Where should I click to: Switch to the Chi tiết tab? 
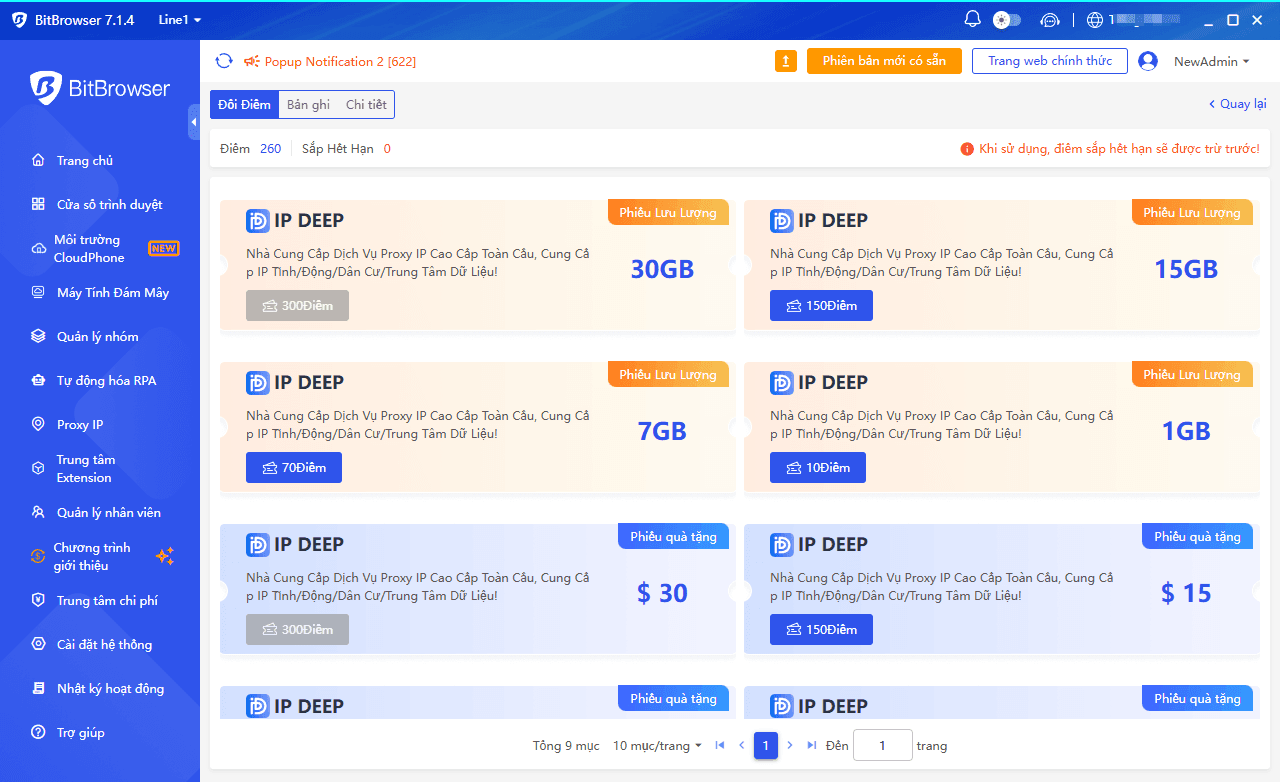pyautogui.click(x=366, y=105)
